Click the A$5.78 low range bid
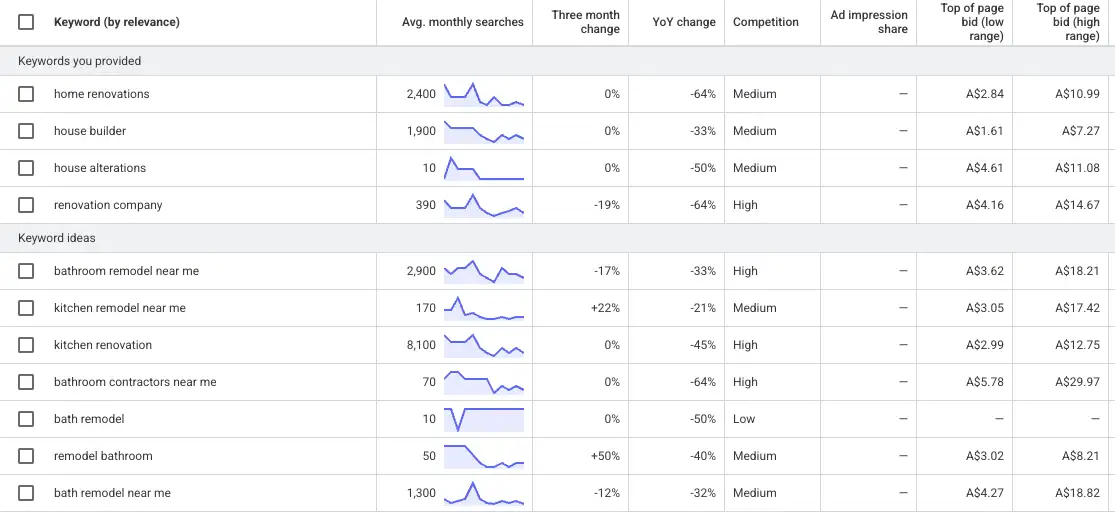This screenshot has width=1115, height=512. point(985,382)
